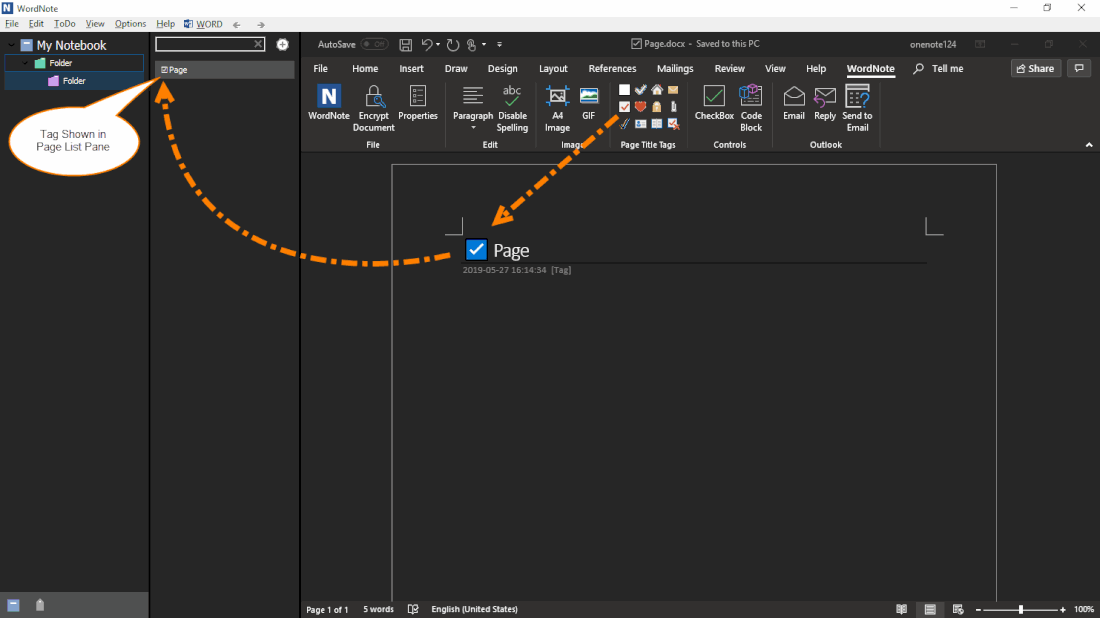Click the touch mode hand icon

tap(471, 44)
